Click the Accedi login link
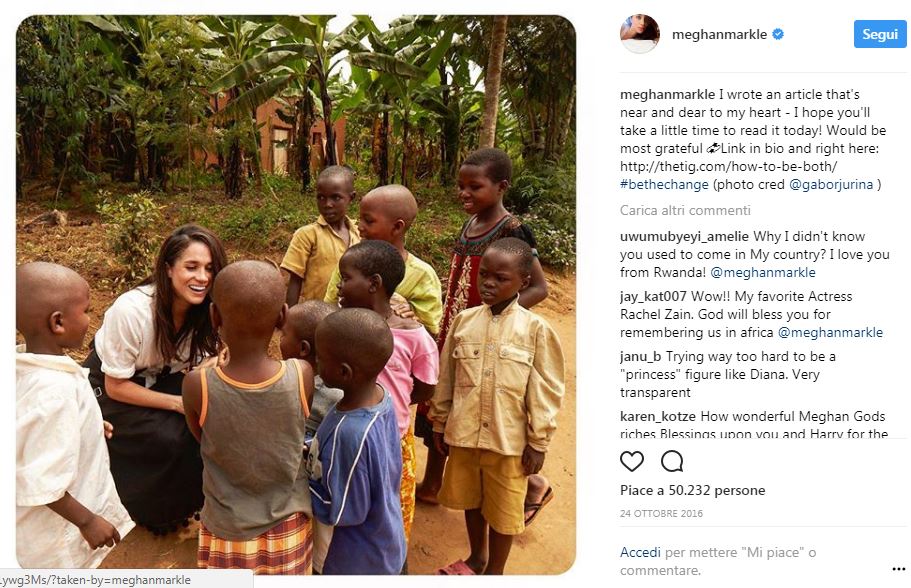Screen dimensions: 911x588 pos(640,552)
